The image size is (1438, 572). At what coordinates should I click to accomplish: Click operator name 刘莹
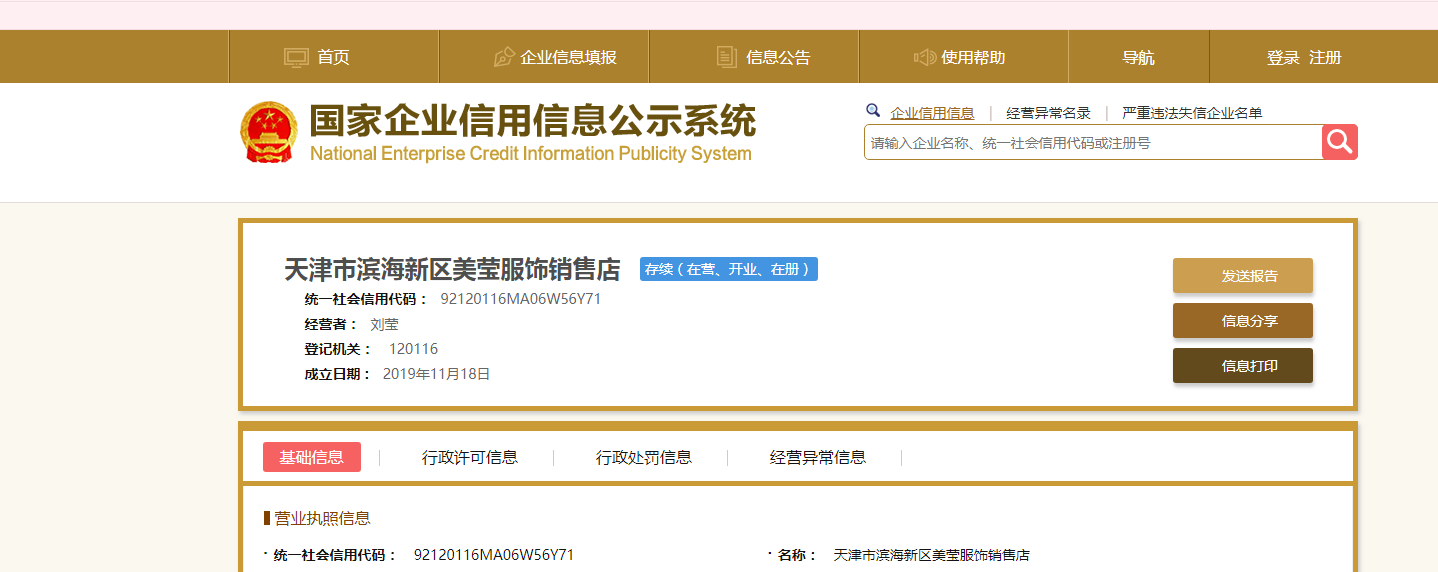(x=384, y=324)
